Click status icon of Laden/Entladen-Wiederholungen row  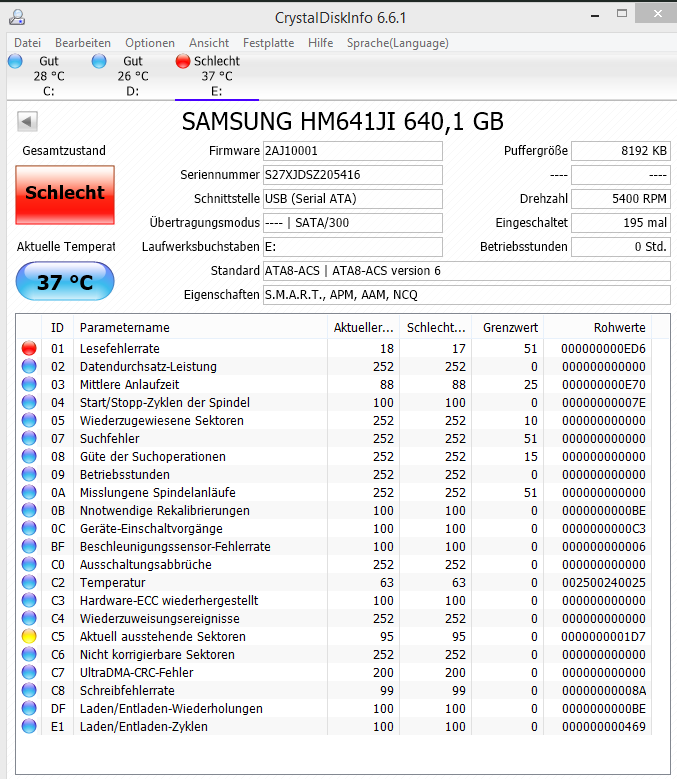(x=29, y=708)
